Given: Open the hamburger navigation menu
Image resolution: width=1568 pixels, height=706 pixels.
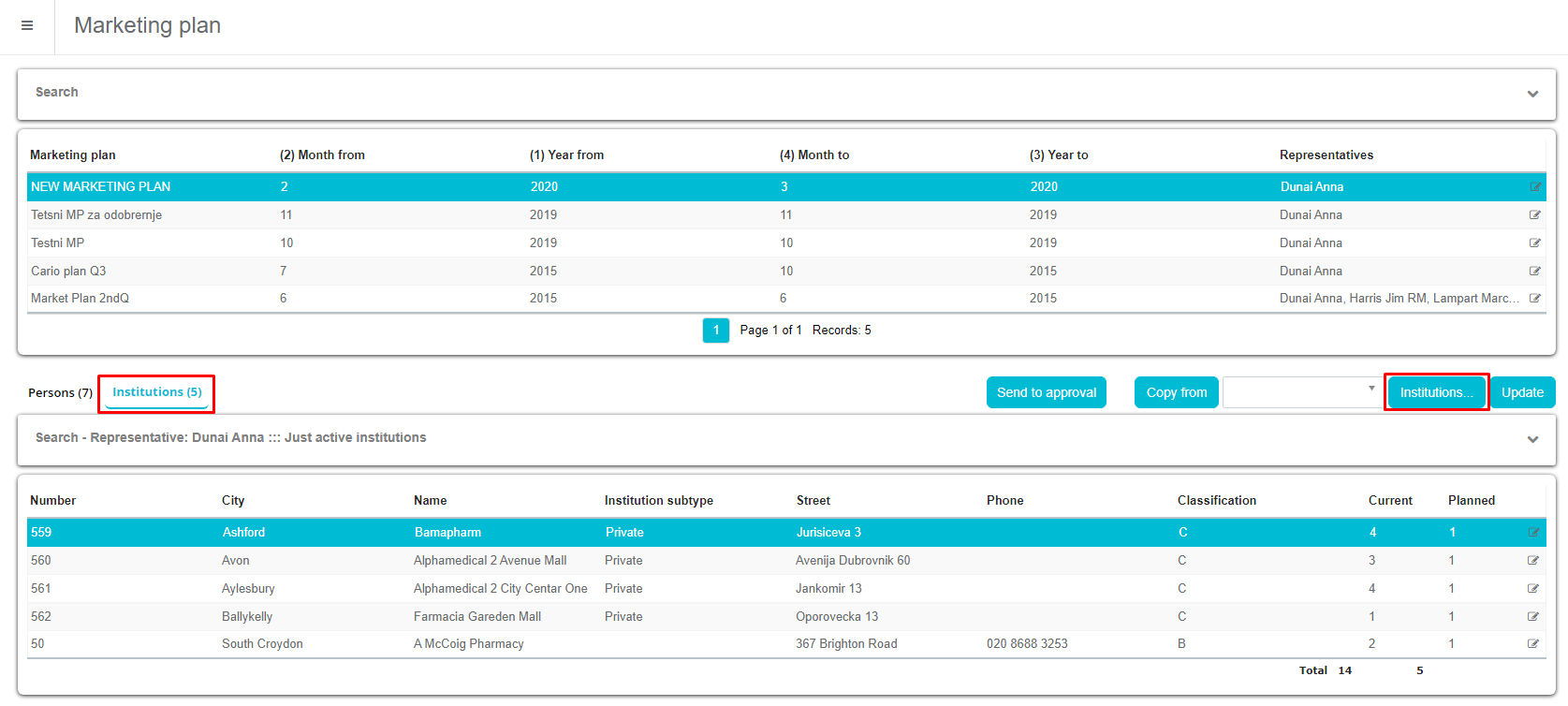Looking at the screenshot, I should point(27,25).
